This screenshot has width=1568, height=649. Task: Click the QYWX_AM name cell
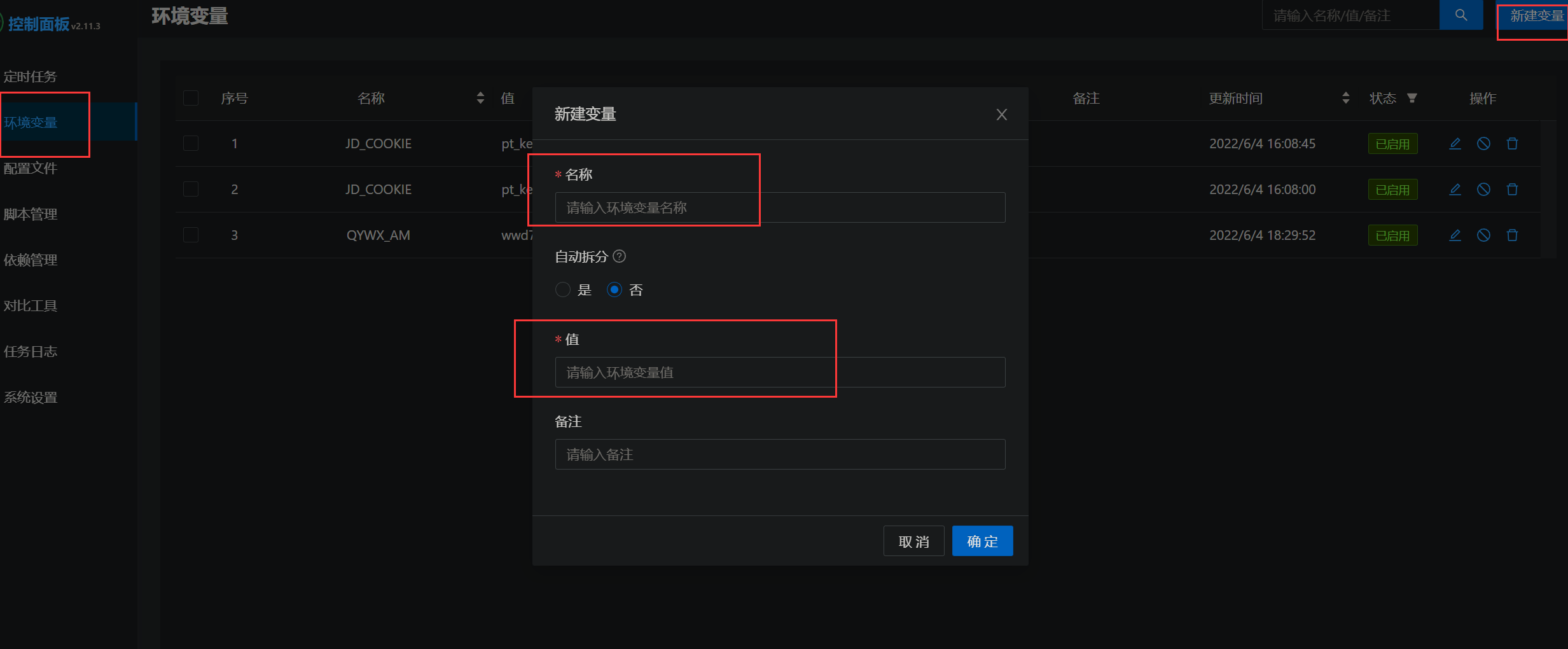[x=378, y=235]
